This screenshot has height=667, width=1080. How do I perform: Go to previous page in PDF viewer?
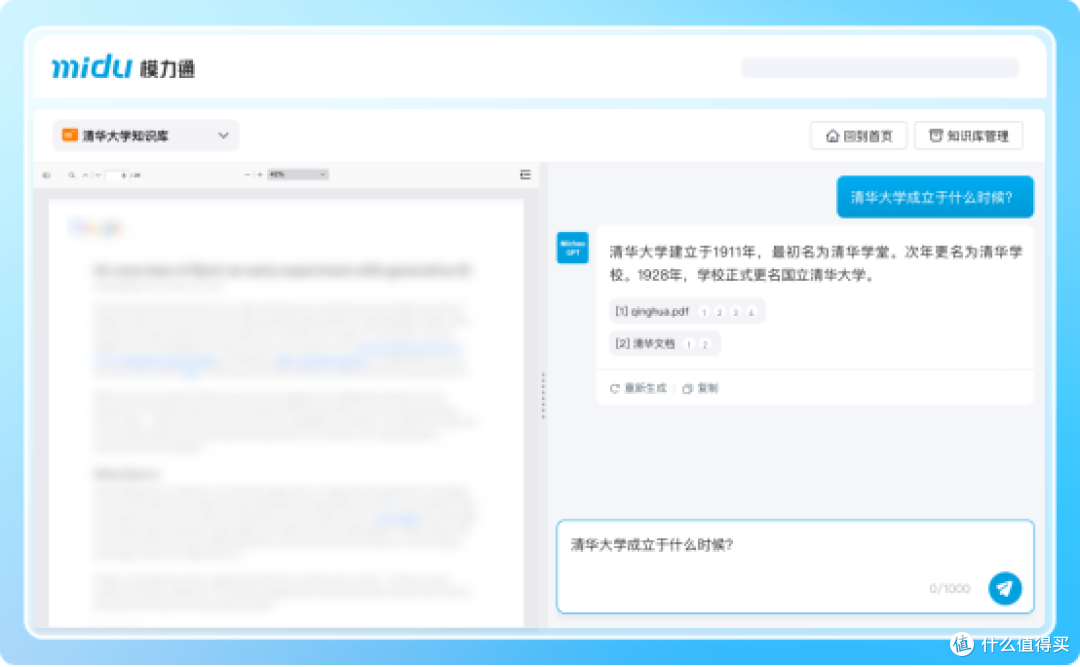pyautogui.click(x=85, y=175)
